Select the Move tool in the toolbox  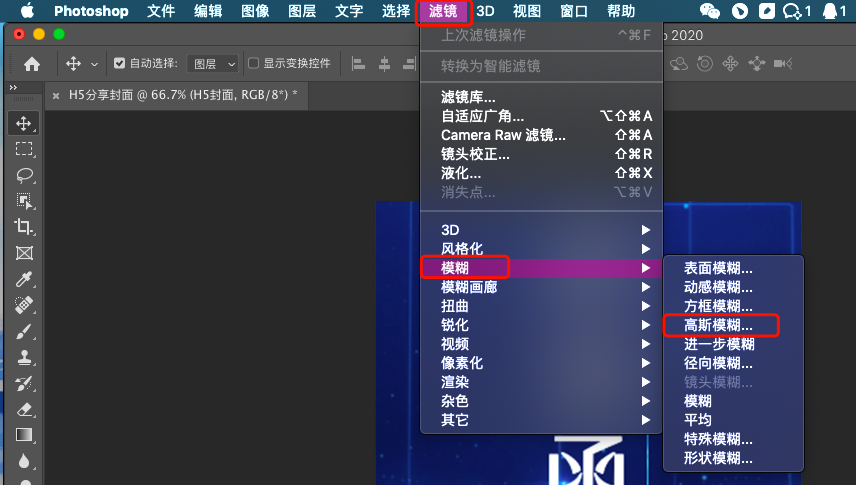pos(24,123)
